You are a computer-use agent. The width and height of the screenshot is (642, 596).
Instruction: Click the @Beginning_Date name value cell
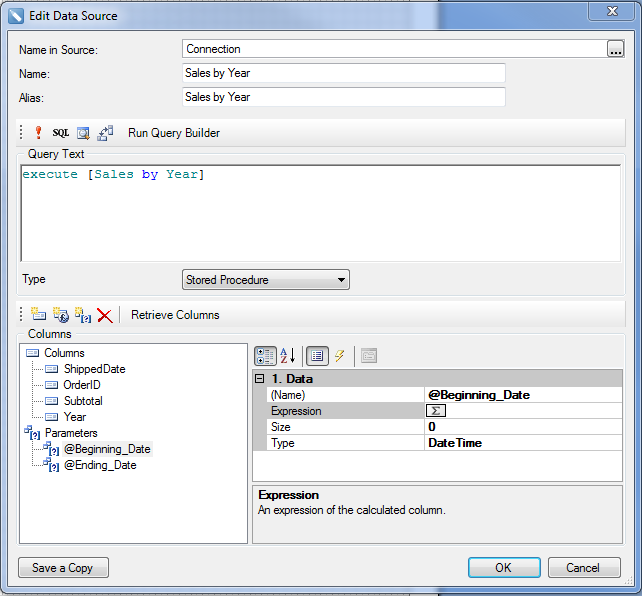[523, 395]
